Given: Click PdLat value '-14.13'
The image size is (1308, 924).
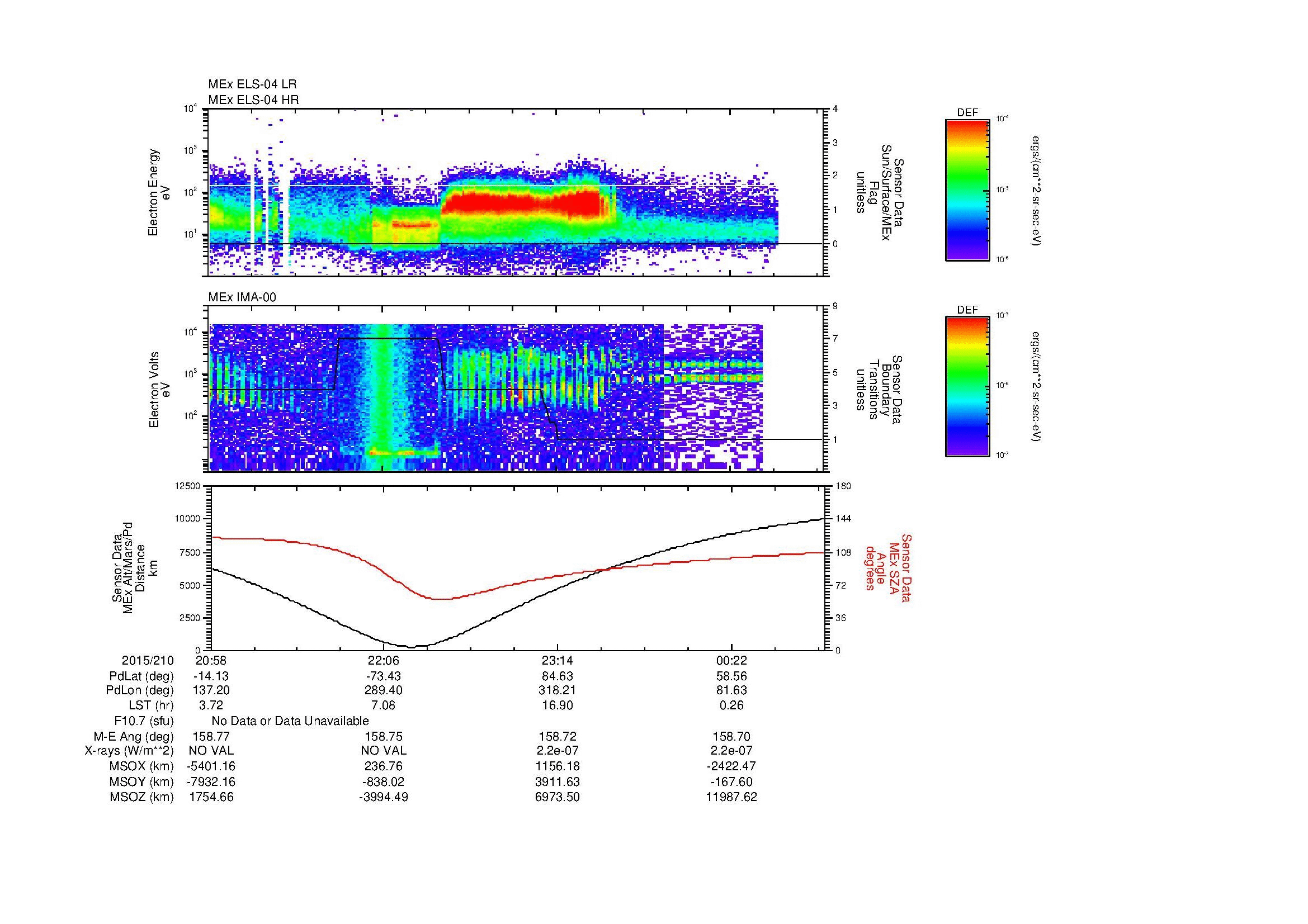Looking at the screenshot, I should click(x=211, y=676).
